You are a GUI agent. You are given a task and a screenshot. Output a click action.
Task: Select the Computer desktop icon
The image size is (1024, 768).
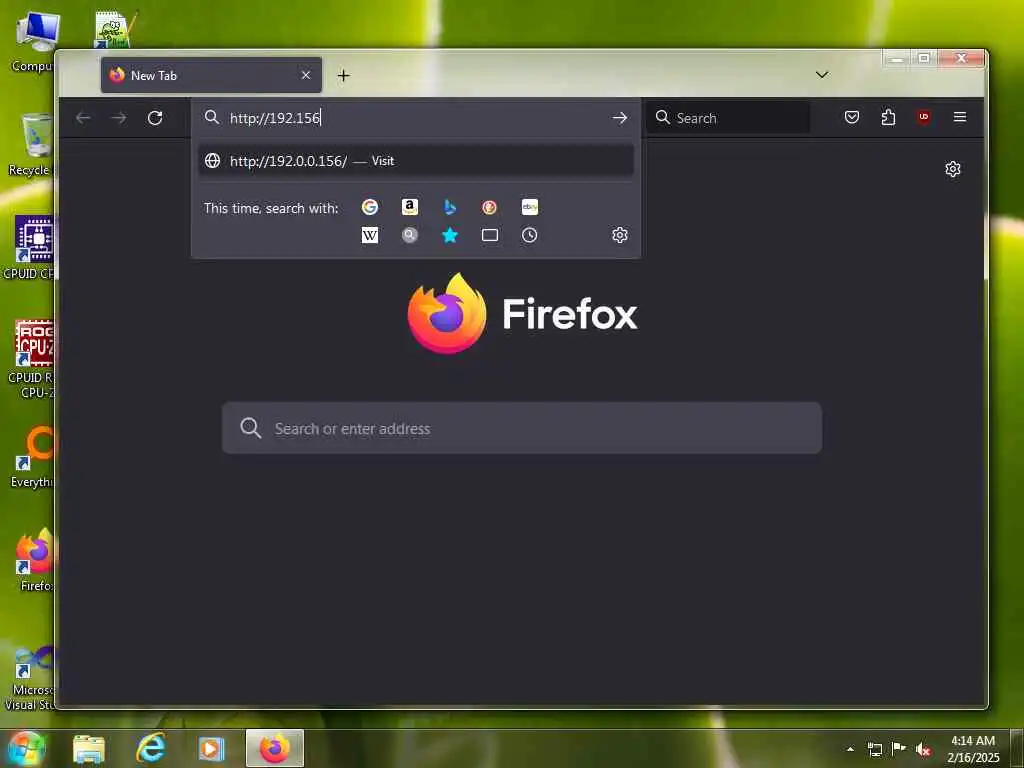[34, 42]
